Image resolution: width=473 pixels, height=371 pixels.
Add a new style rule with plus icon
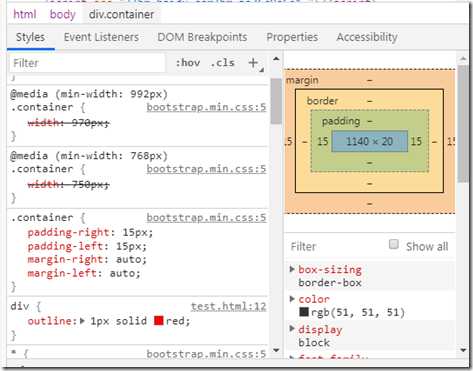click(x=253, y=63)
